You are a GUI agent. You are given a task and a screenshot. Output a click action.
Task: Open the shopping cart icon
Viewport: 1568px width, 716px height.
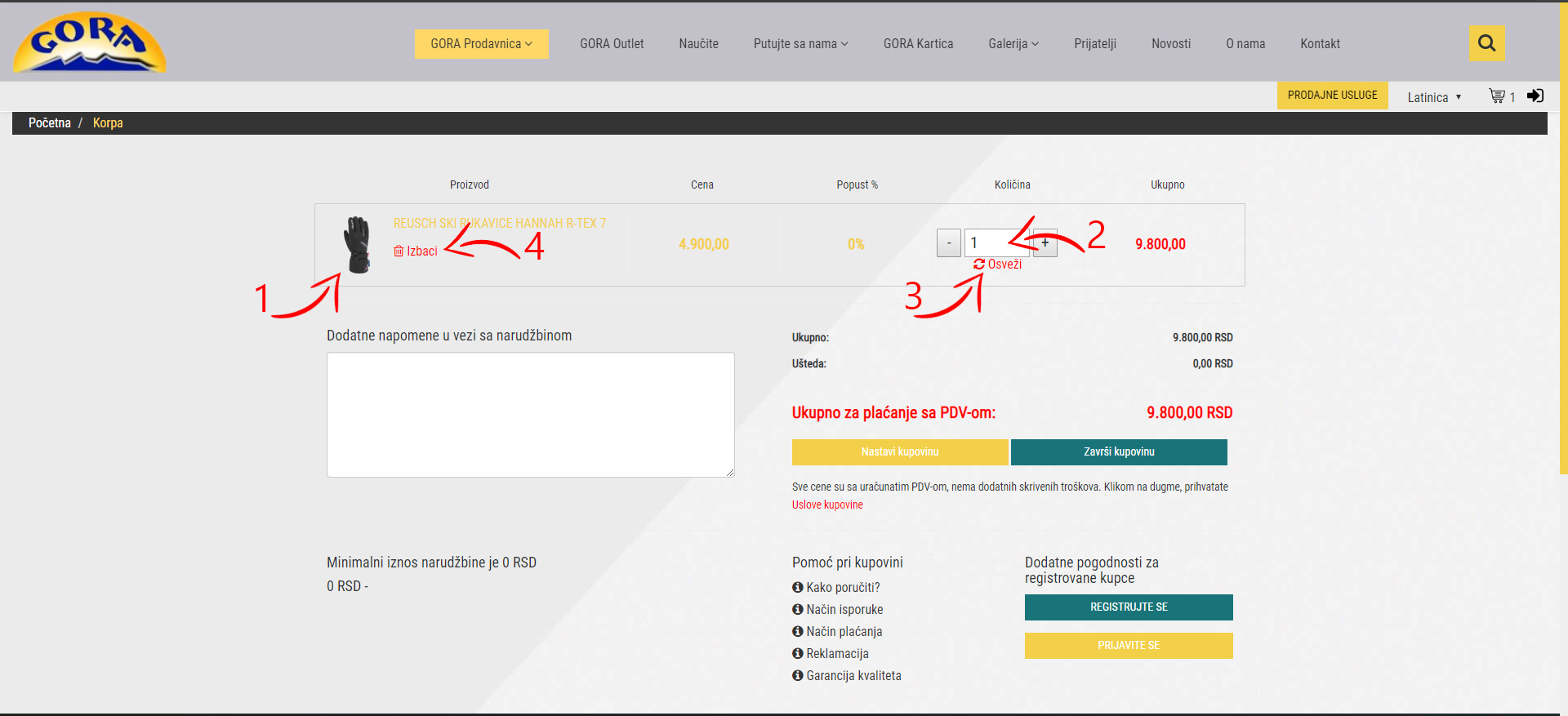[x=1497, y=96]
